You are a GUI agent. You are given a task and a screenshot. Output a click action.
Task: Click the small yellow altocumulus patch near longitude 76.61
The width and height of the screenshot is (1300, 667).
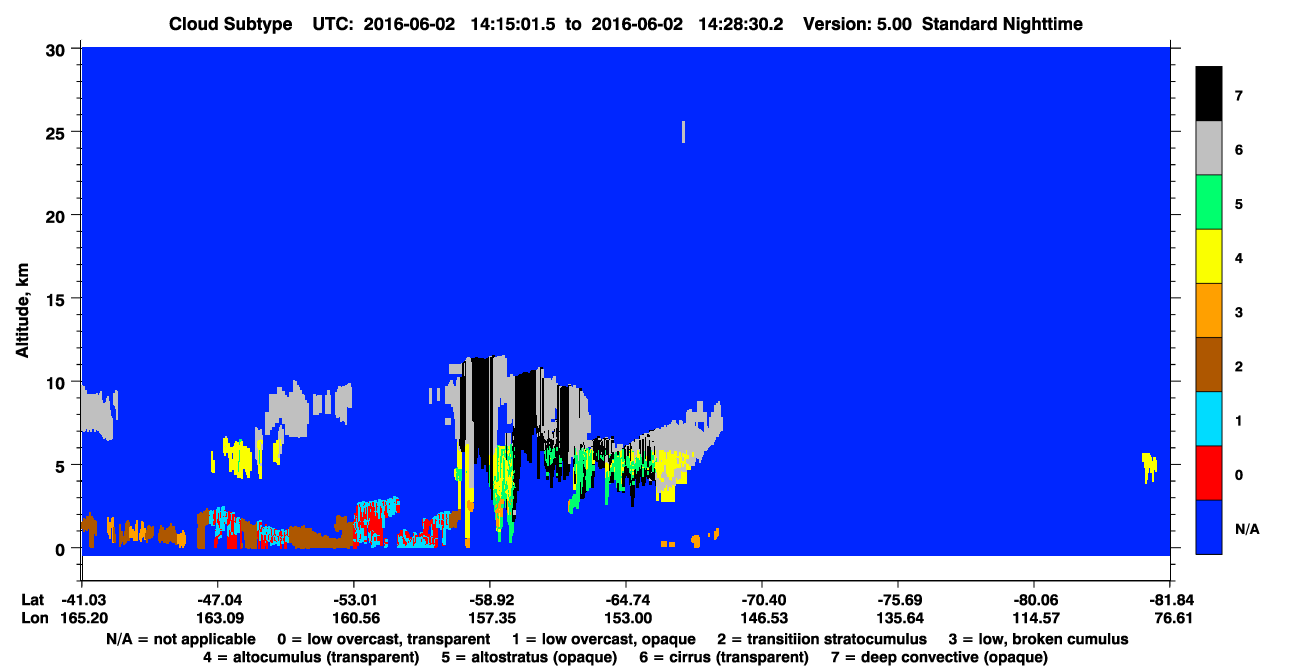pos(1150,465)
